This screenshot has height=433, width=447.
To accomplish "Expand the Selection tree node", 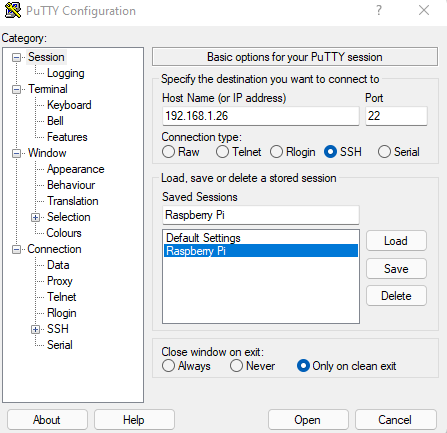I will 35,217.
